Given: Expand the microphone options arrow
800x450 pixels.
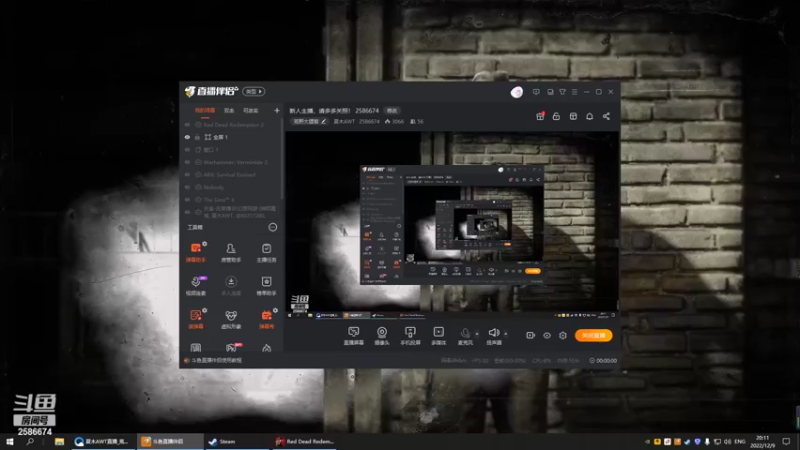Looking at the screenshot, I should [x=477, y=334].
